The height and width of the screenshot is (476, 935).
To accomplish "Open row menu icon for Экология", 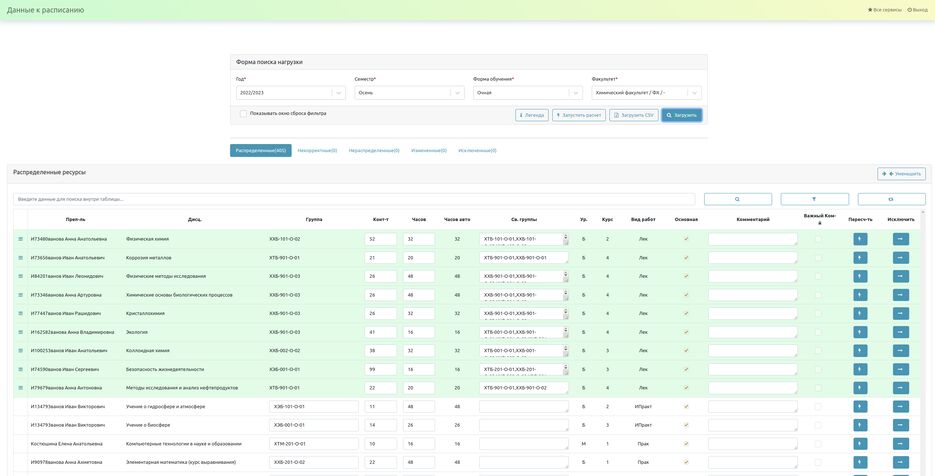I will coord(20,332).
